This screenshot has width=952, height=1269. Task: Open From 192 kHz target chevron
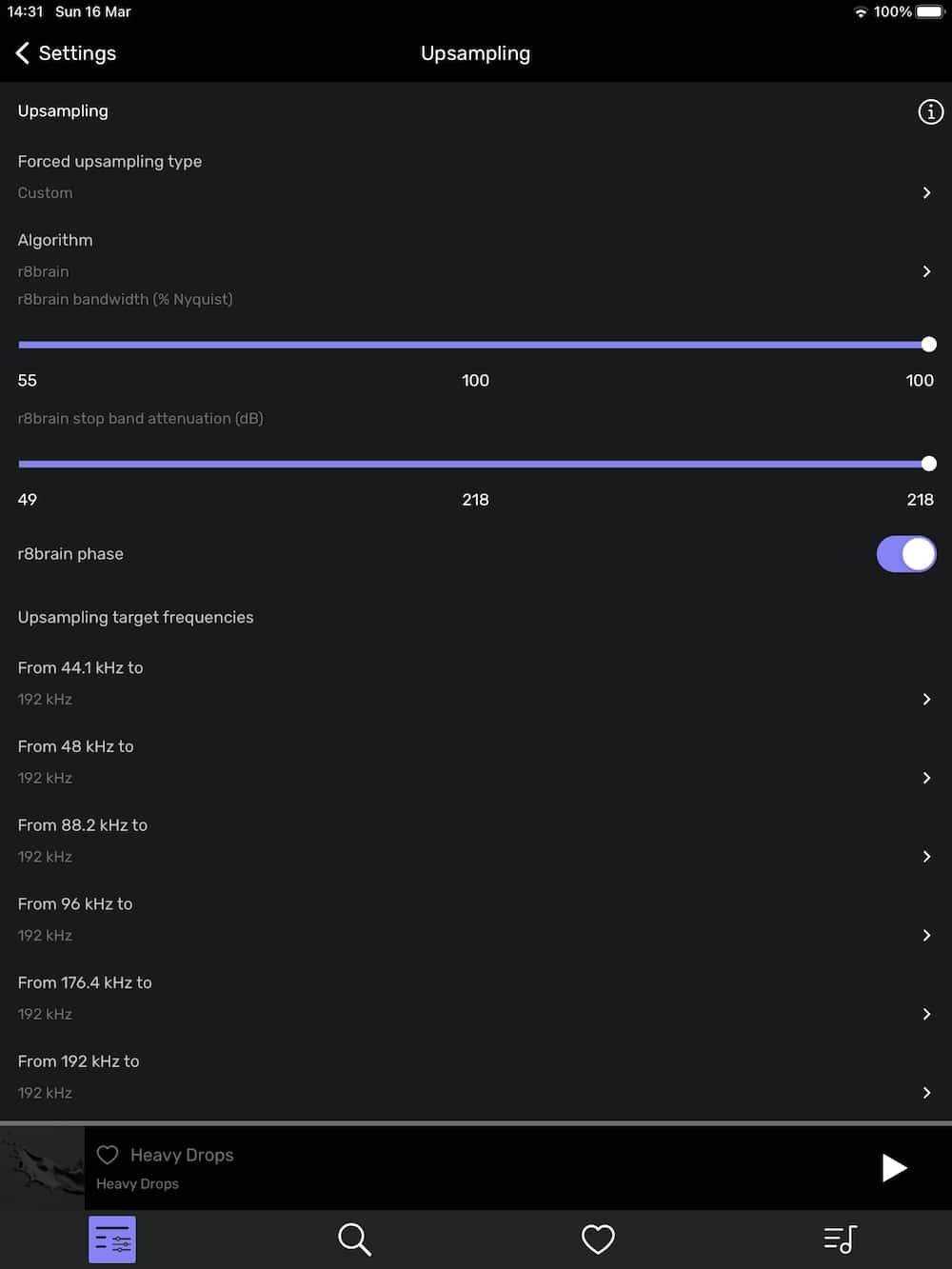tap(926, 1093)
